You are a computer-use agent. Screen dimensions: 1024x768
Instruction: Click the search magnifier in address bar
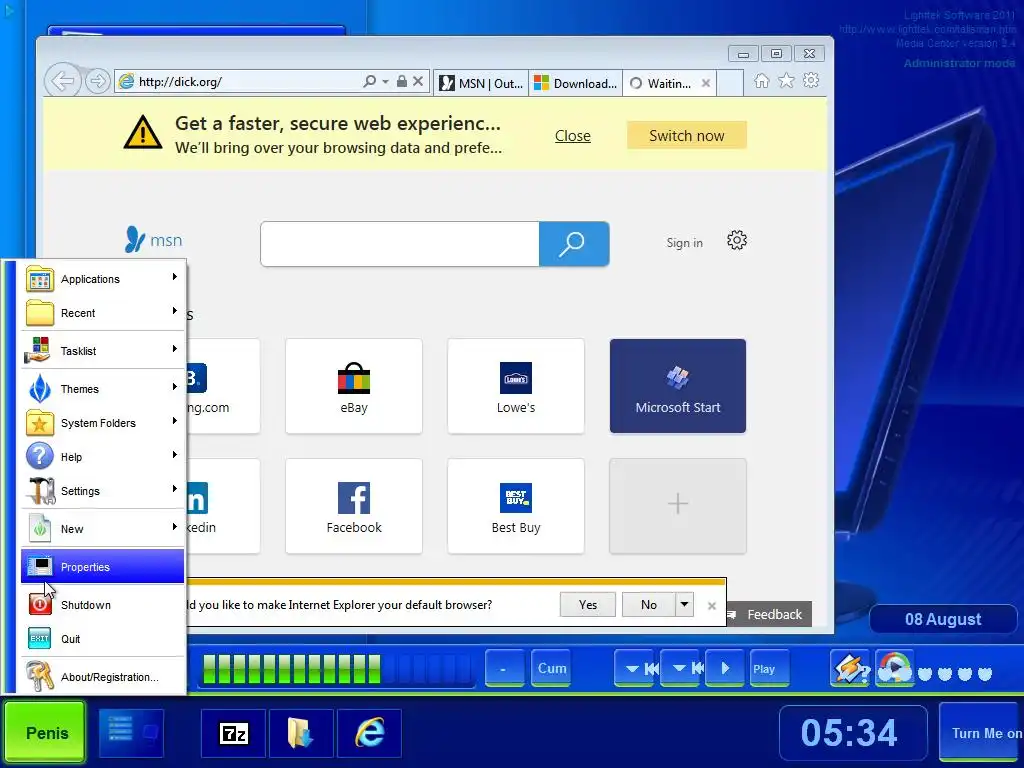tap(370, 81)
